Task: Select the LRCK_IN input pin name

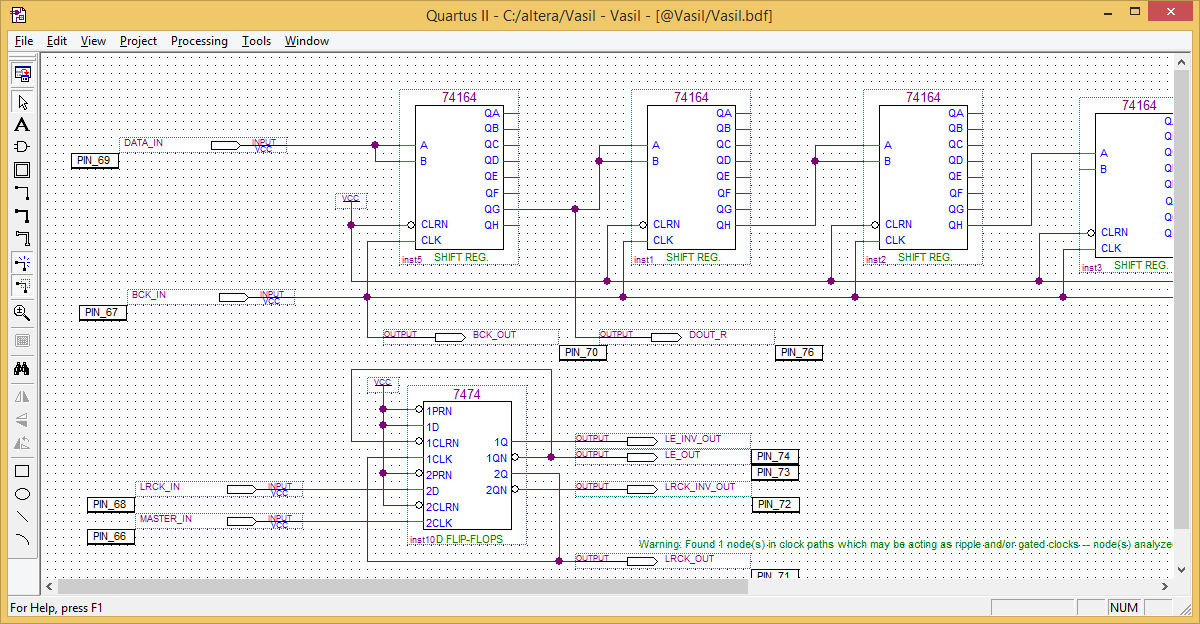Action: click(160, 487)
